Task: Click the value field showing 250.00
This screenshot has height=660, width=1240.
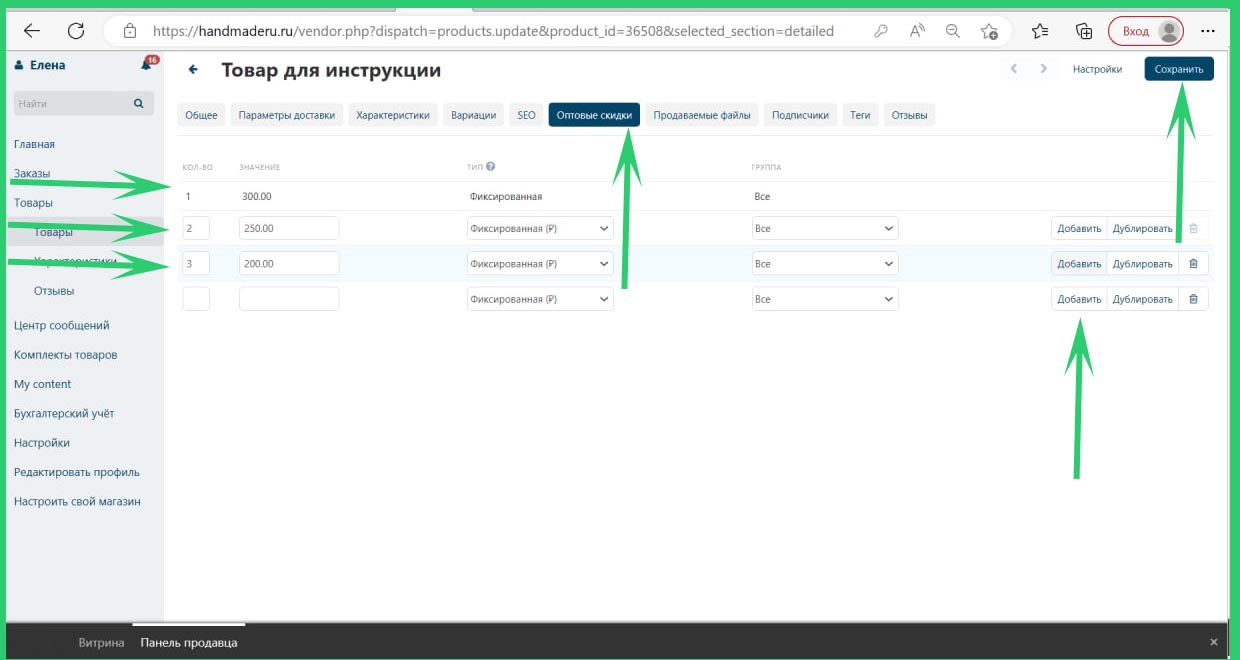Action: pos(288,229)
